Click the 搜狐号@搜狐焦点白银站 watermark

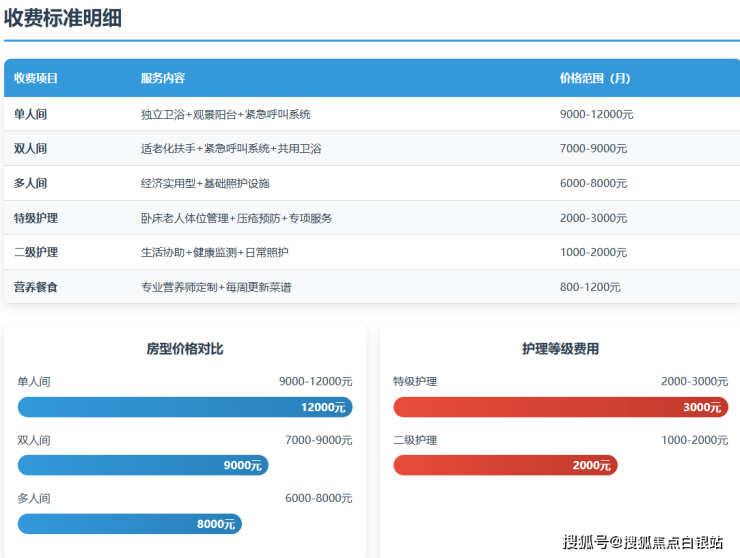pyautogui.click(x=643, y=542)
